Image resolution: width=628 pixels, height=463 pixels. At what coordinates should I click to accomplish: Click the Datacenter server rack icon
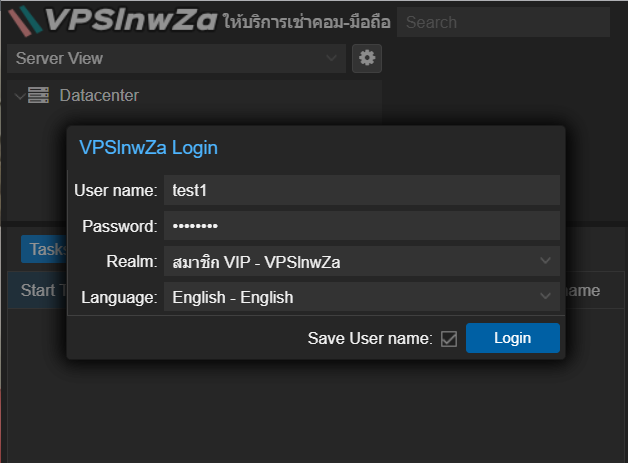pos(39,96)
